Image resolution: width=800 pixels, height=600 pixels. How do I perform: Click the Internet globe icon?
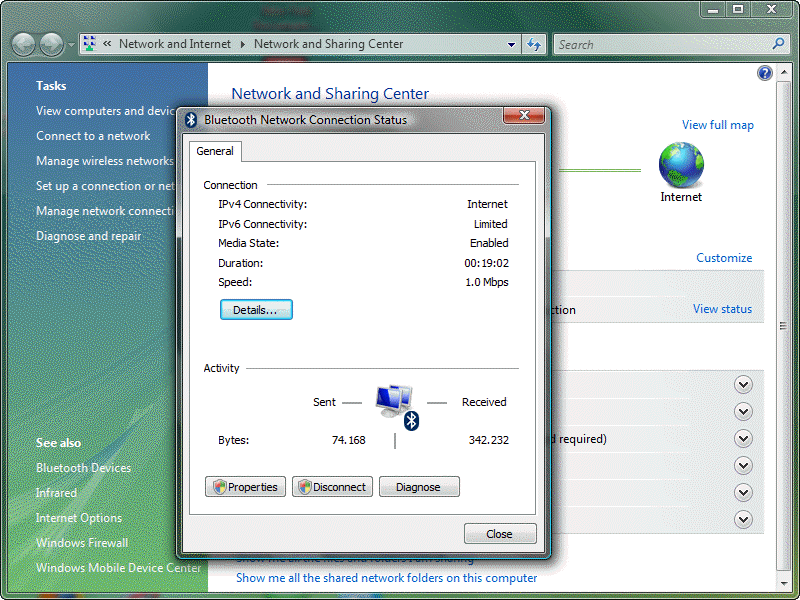pyautogui.click(x=681, y=165)
